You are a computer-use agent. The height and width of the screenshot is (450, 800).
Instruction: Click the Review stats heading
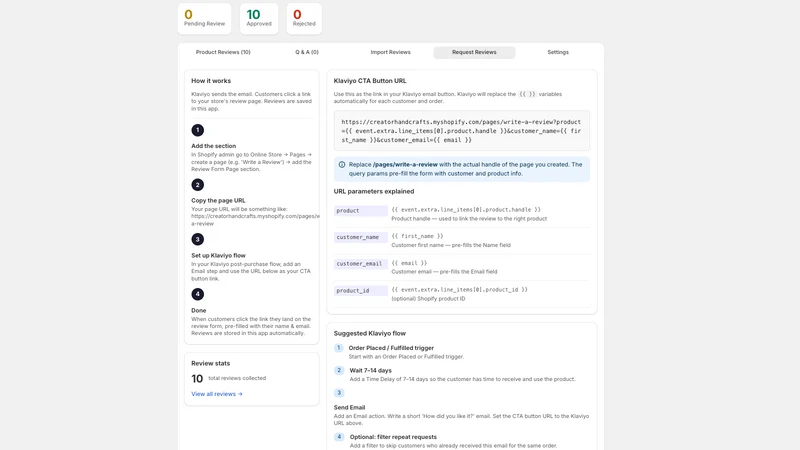[x=211, y=363]
